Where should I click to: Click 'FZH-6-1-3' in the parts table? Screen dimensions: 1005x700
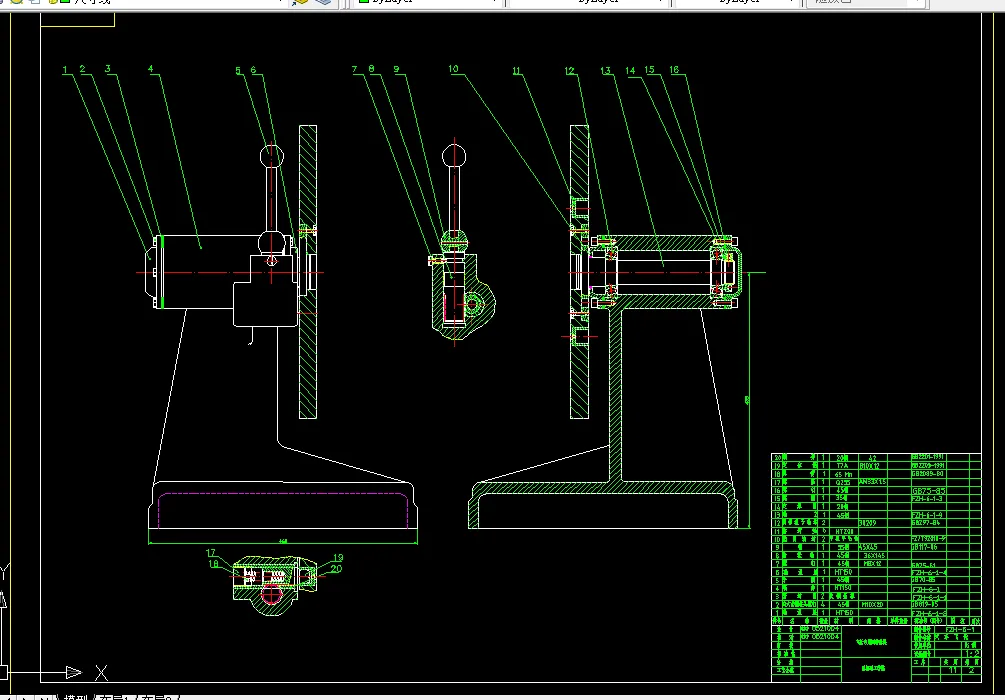pos(927,498)
